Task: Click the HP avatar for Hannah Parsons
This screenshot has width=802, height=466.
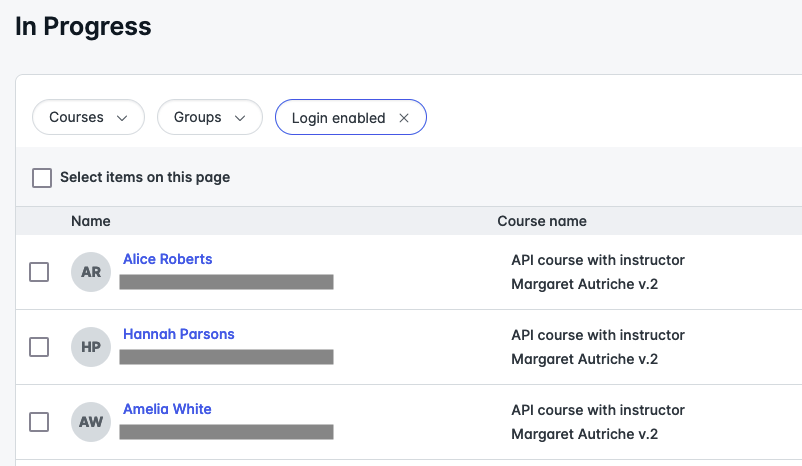Action: 91,347
